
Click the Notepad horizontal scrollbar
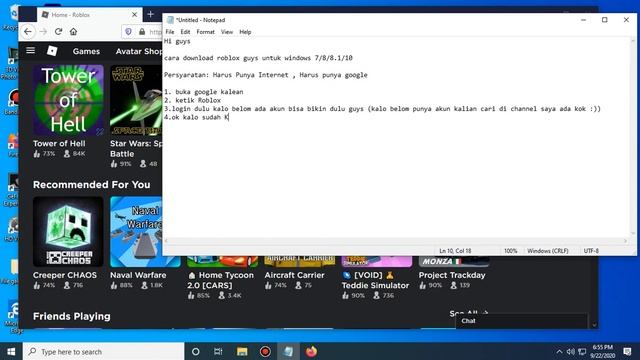pyautogui.click(x=396, y=241)
